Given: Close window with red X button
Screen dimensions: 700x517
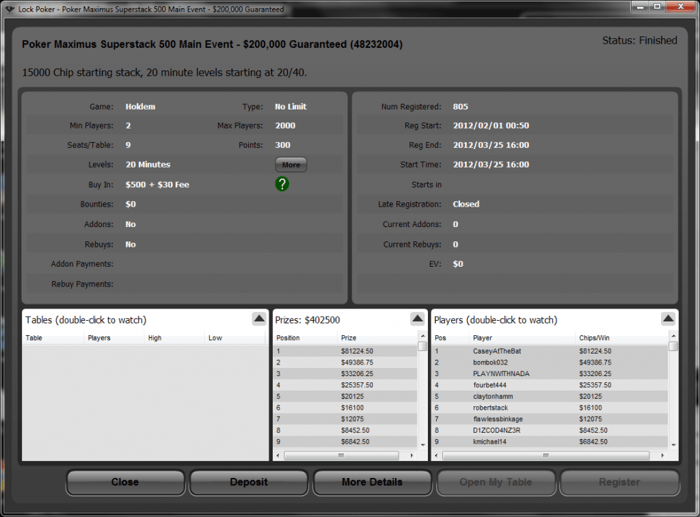Looking at the screenshot, I should [681, 7].
